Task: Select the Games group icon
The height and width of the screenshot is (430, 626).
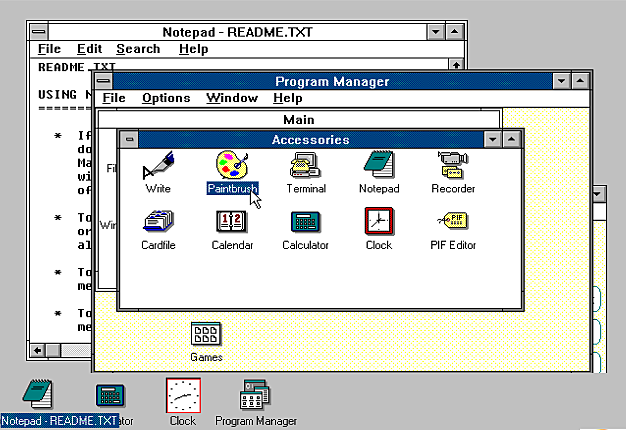Action: click(x=206, y=334)
